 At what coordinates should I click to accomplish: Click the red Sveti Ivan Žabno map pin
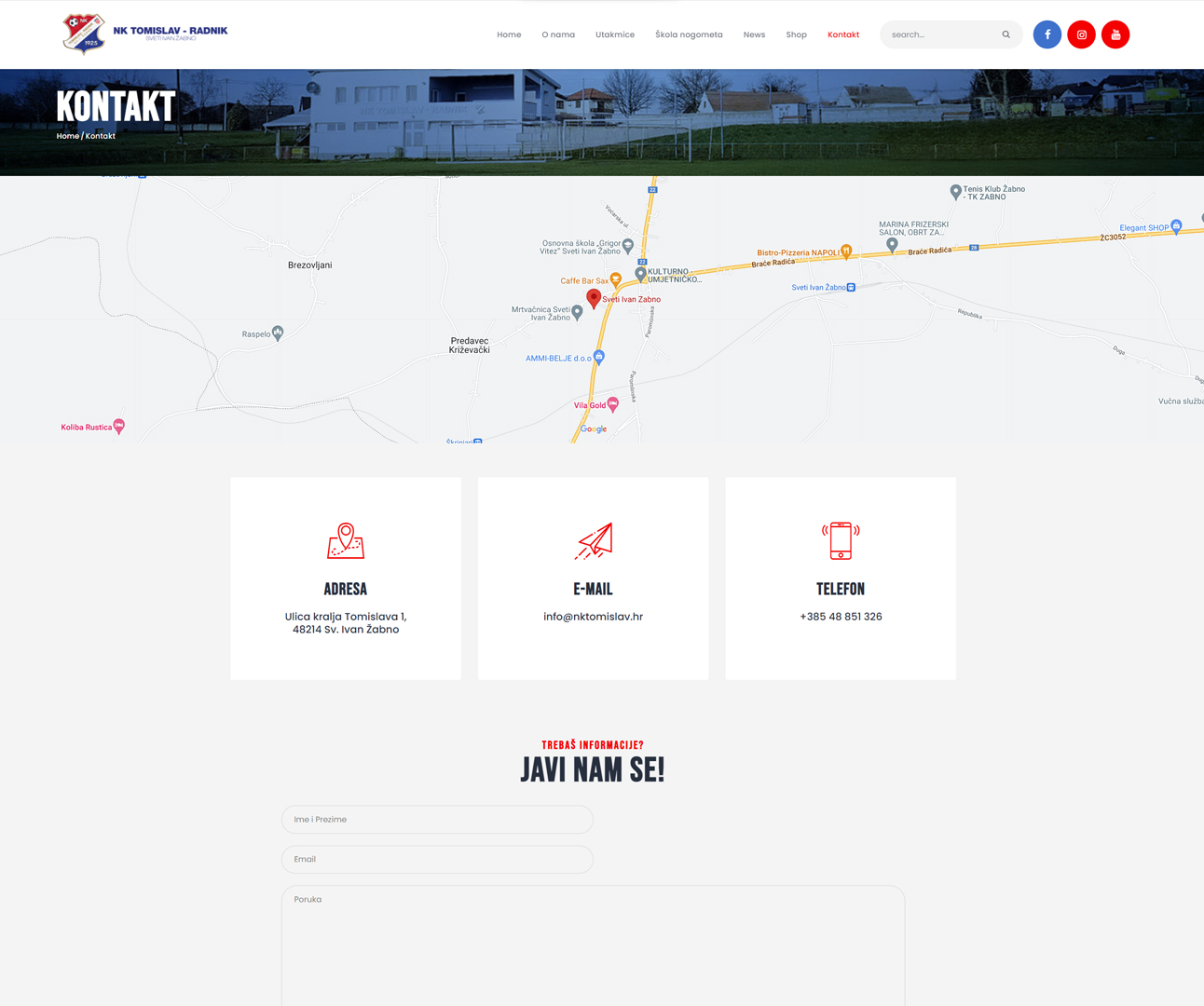tap(593, 297)
